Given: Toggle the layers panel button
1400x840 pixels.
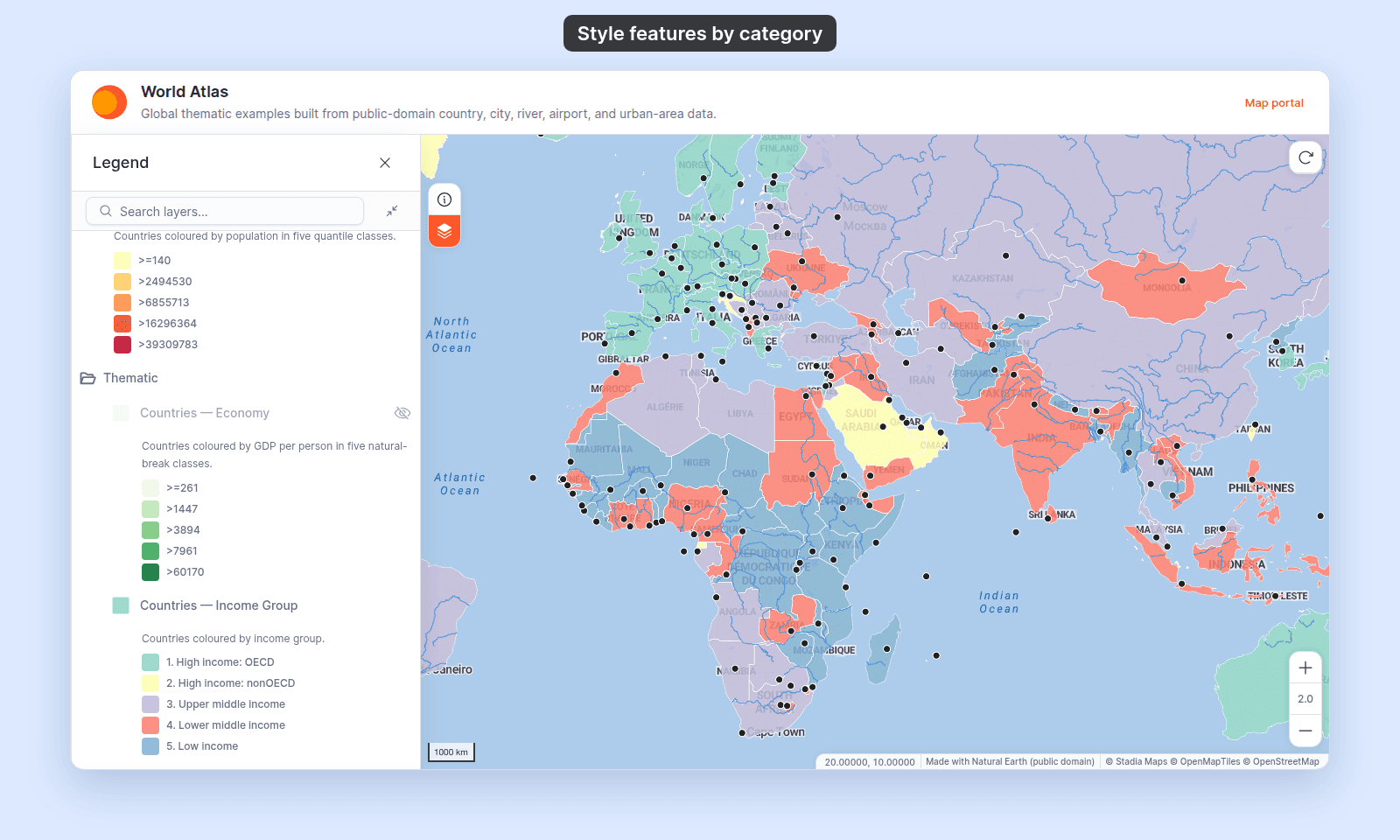Looking at the screenshot, I should tap(444, 231).
